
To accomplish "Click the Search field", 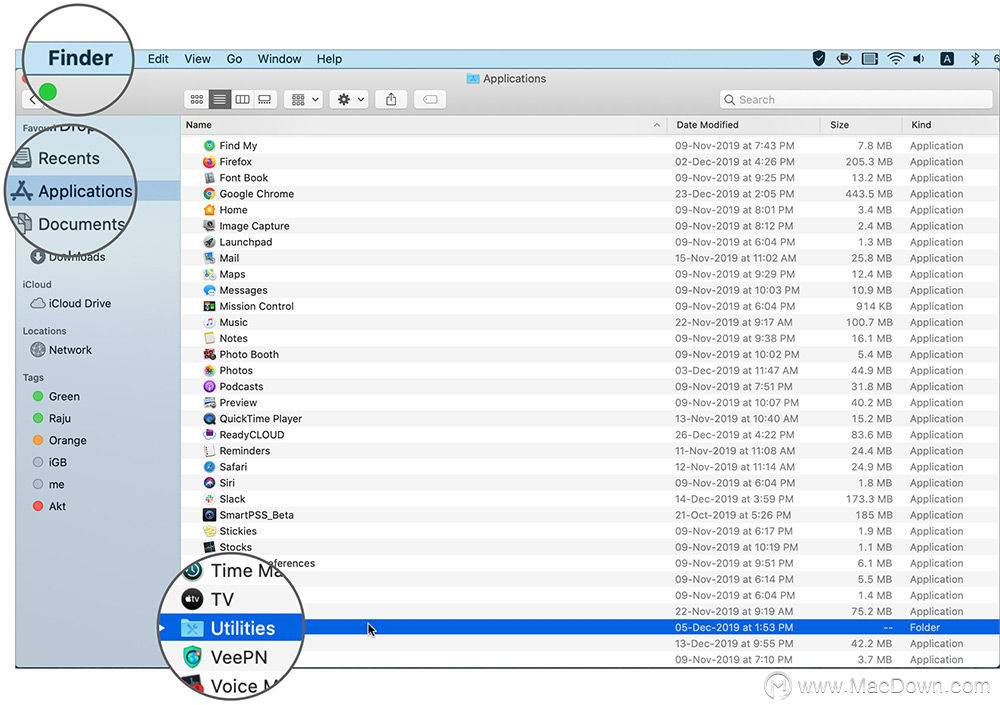I will pos(856,100).
